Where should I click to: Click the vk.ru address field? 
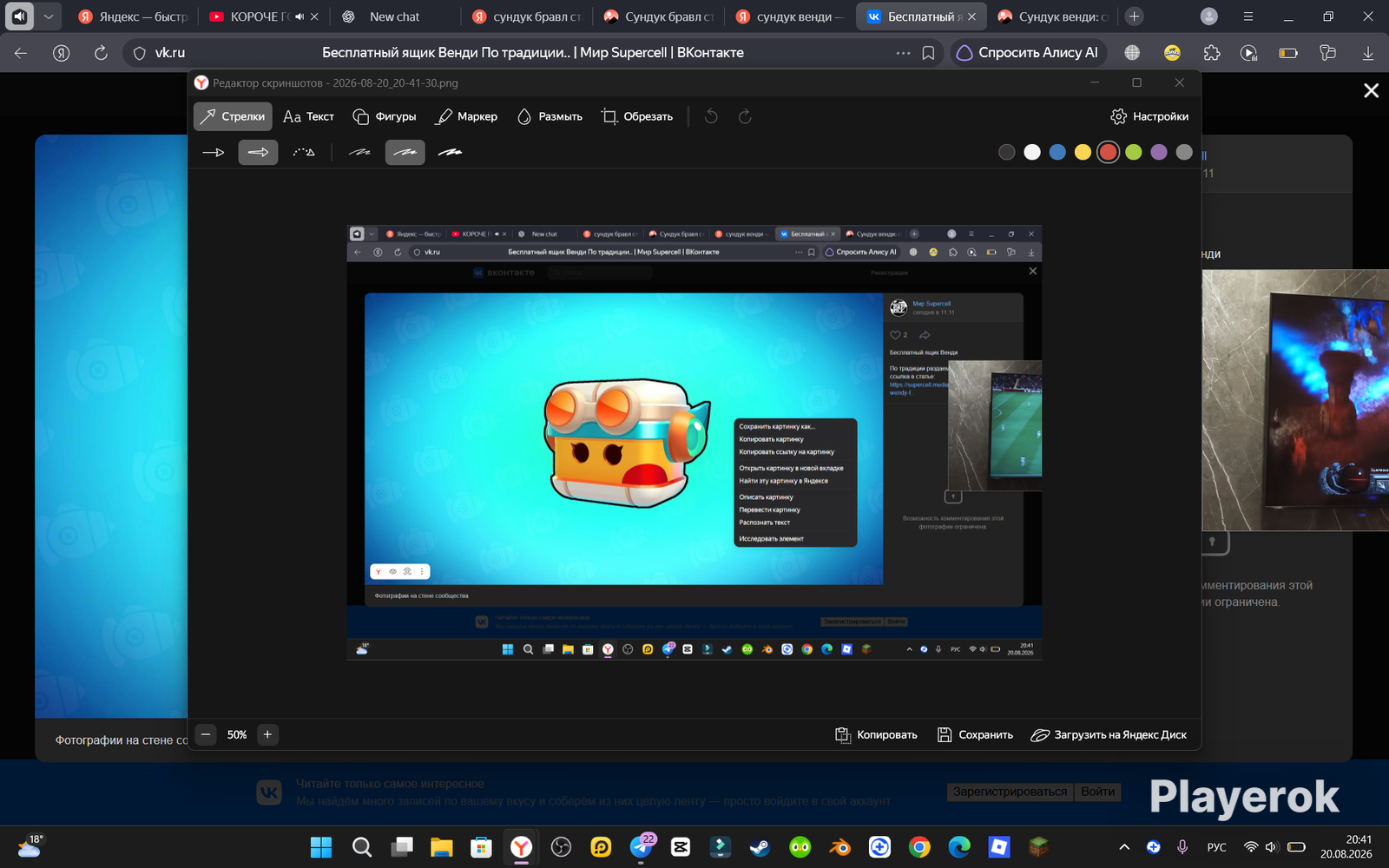(x=533, y=53)
